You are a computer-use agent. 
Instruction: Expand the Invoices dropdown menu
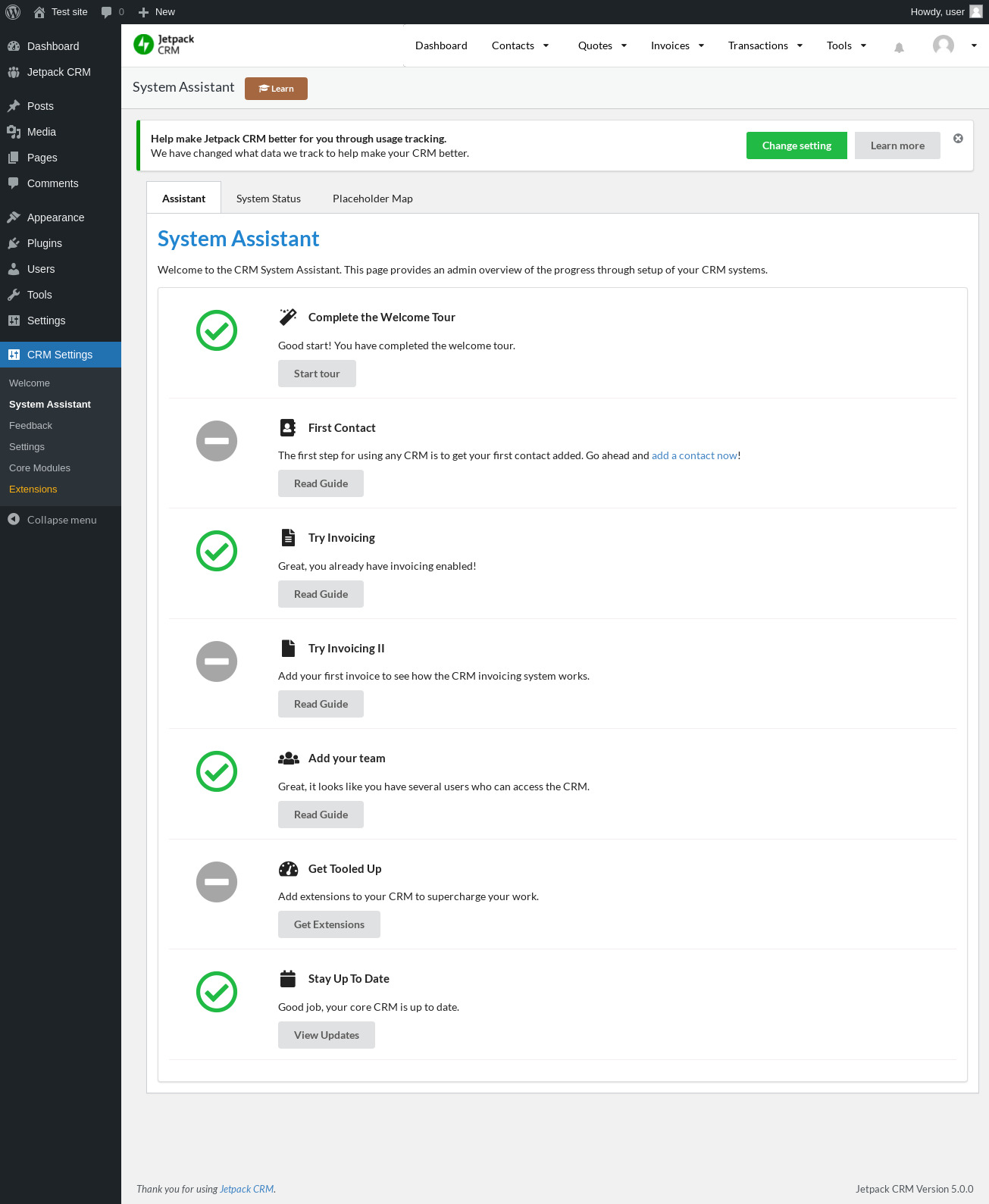[x=678, y=45]
